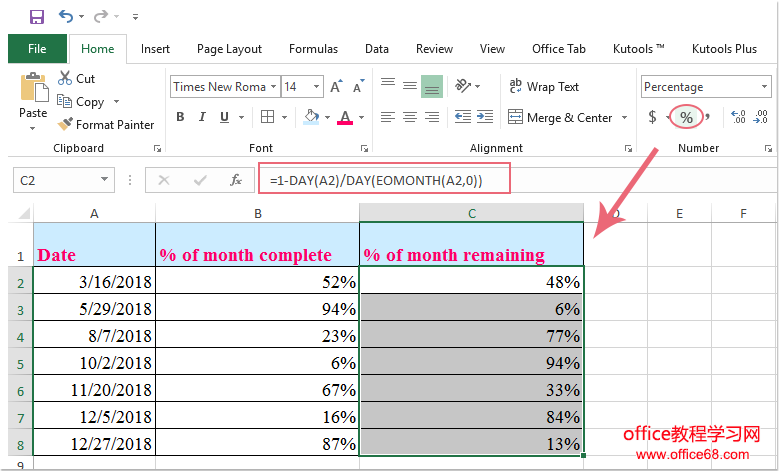Select the highlighted Bottom Align icon

click(x=432, y=86)
